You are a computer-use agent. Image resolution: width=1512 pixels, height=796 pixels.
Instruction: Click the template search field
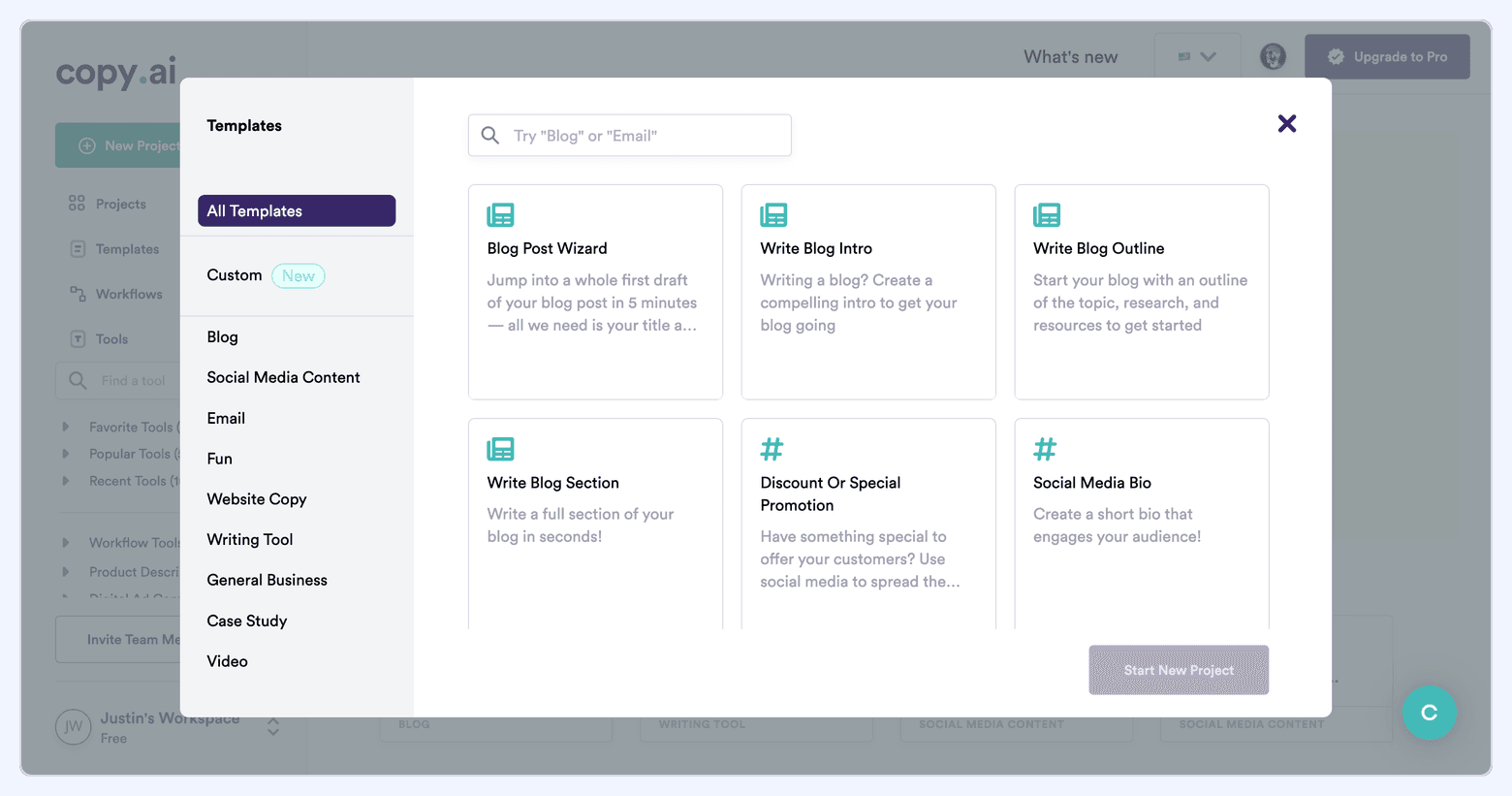coord(629,135)
